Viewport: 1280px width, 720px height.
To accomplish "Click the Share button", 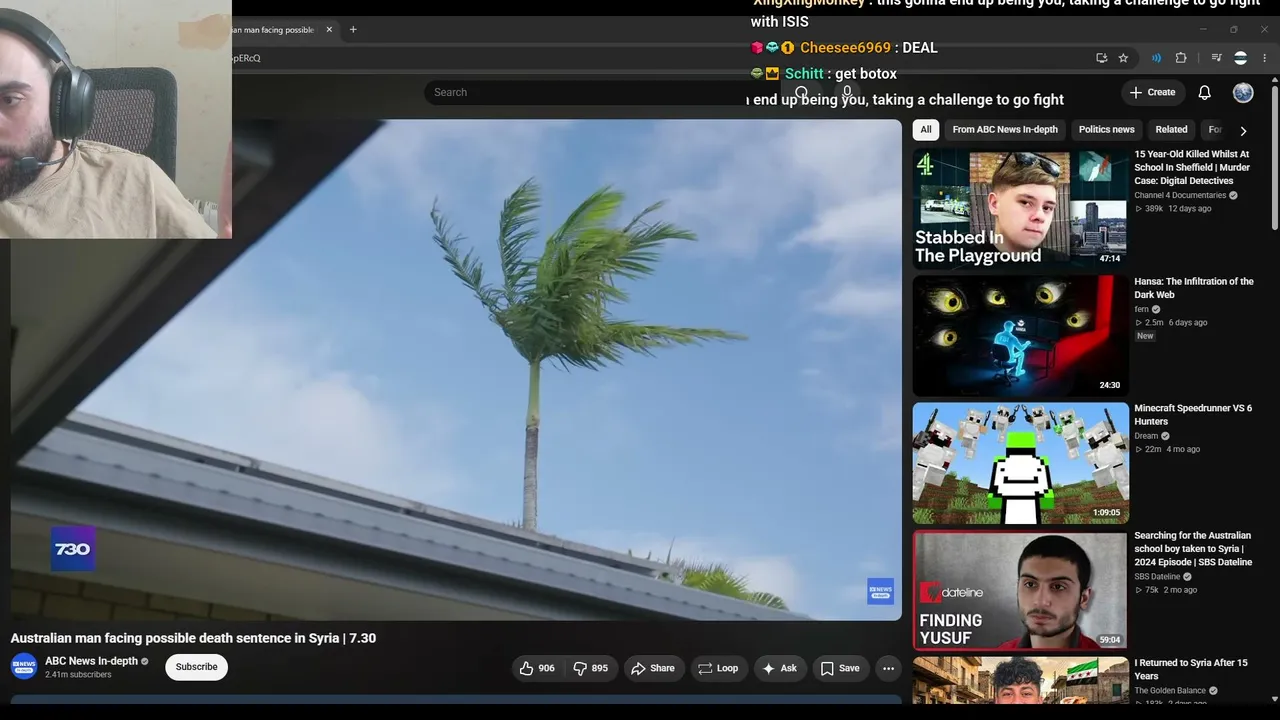I will 653,668.
